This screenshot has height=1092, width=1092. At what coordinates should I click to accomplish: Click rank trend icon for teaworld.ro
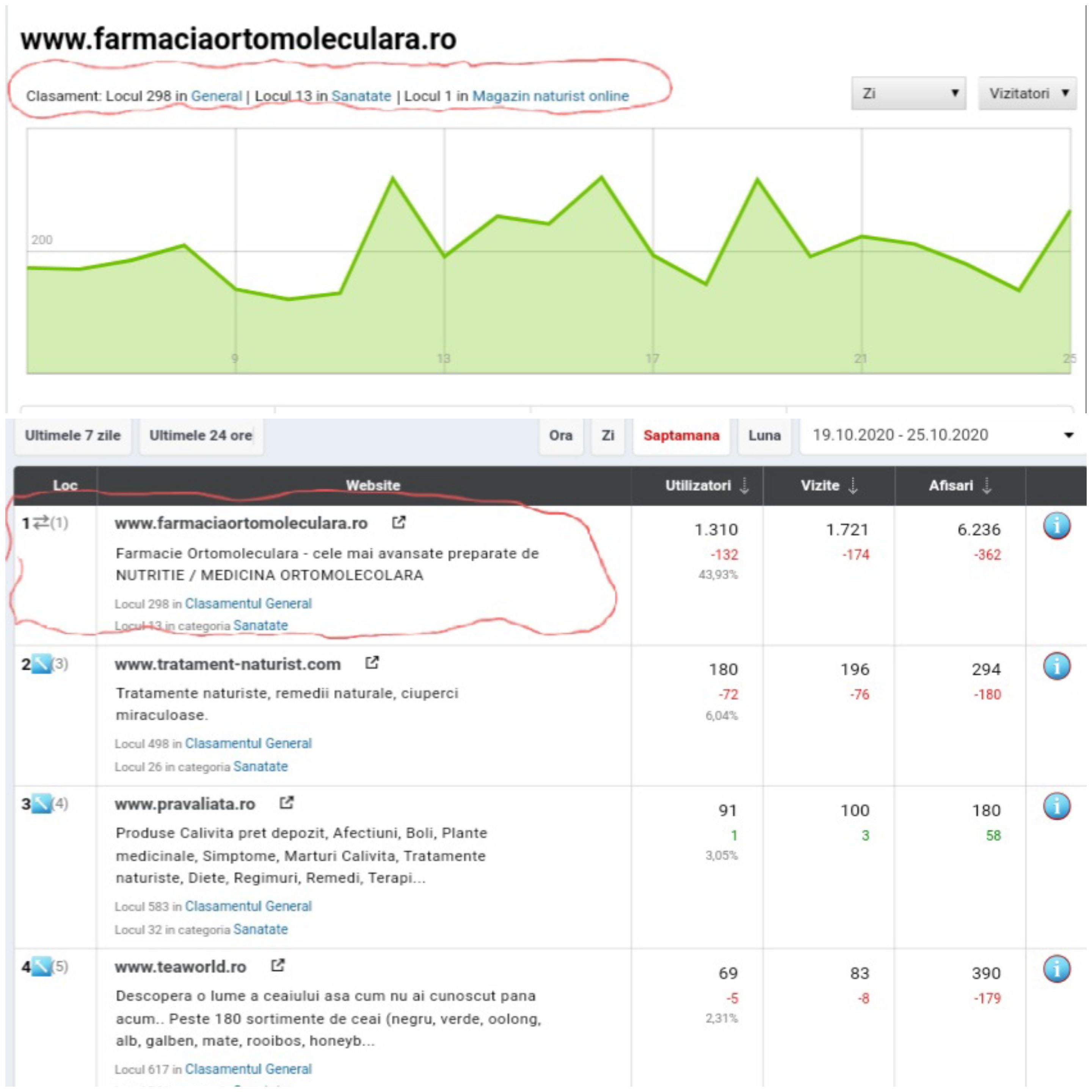[x=41, y=966]
